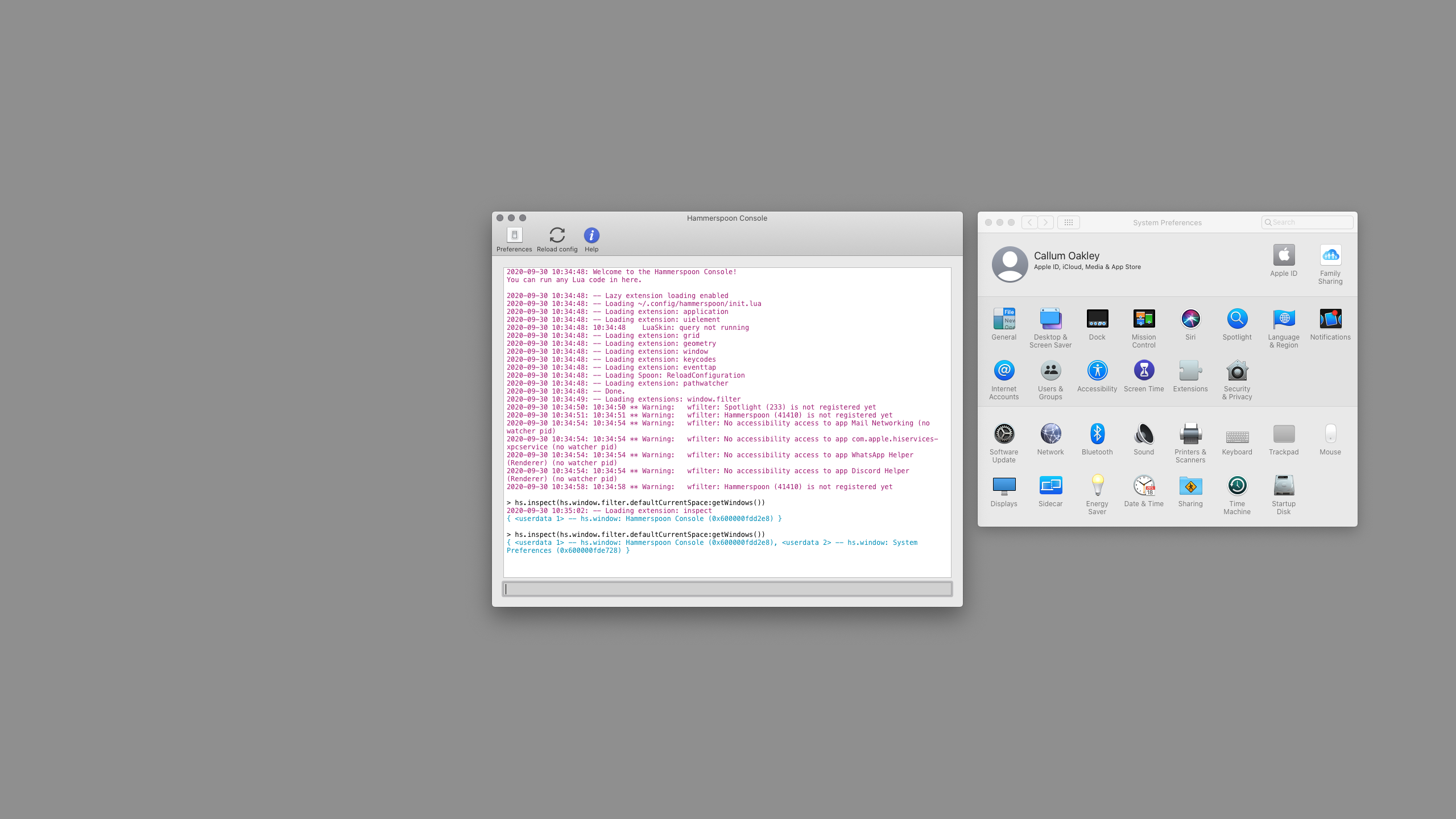Click the 'Loading extension: pathwatcher' log line
The width and height of the screenshot is (1456, 819).
(618, 383)
